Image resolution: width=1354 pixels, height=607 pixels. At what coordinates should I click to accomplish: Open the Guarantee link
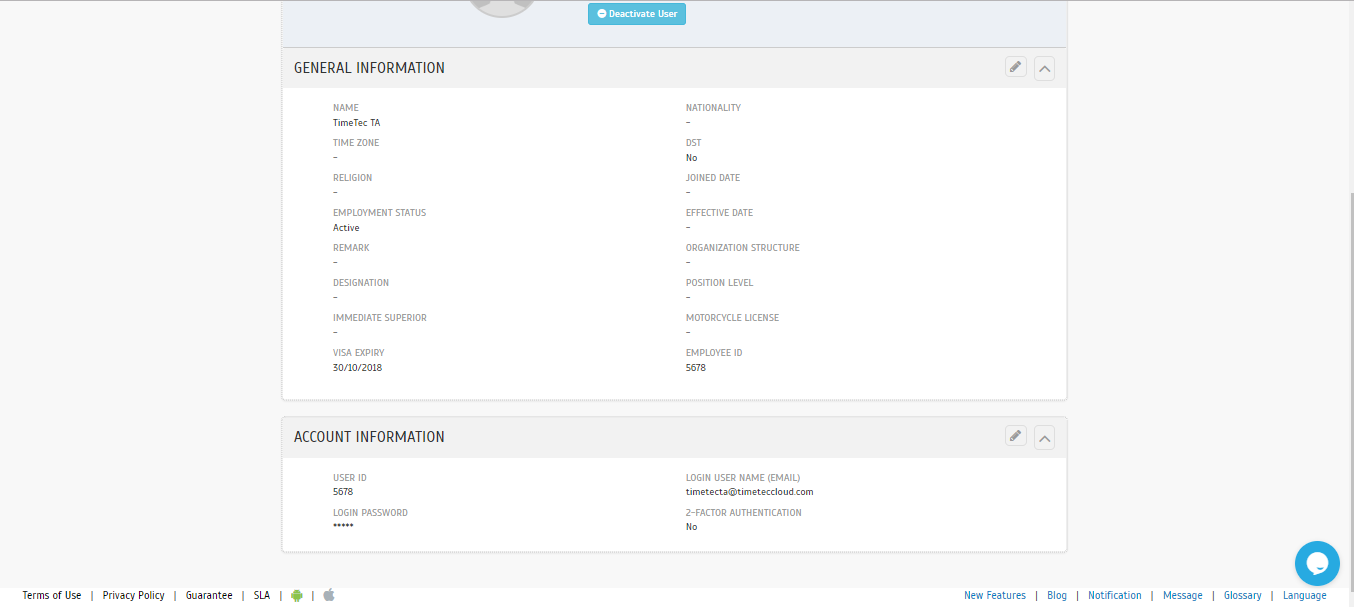tap(209, 595)
